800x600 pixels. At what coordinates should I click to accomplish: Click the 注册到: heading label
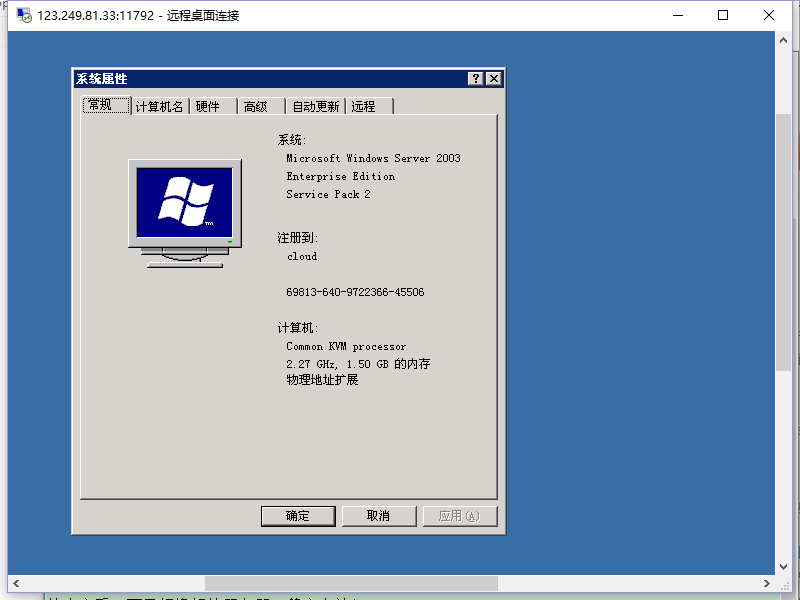[x=298, y=238]
